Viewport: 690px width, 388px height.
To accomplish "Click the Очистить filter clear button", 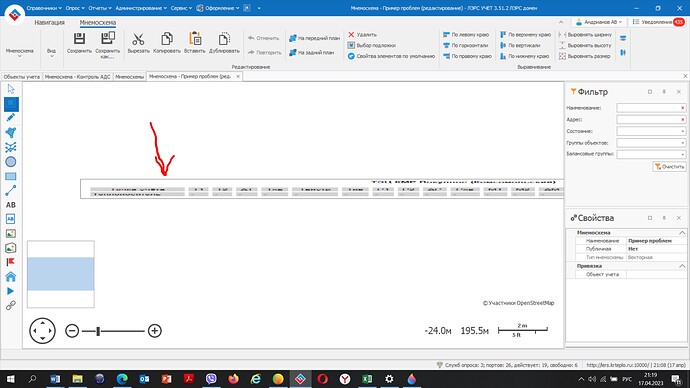I will tap(669, 167).
